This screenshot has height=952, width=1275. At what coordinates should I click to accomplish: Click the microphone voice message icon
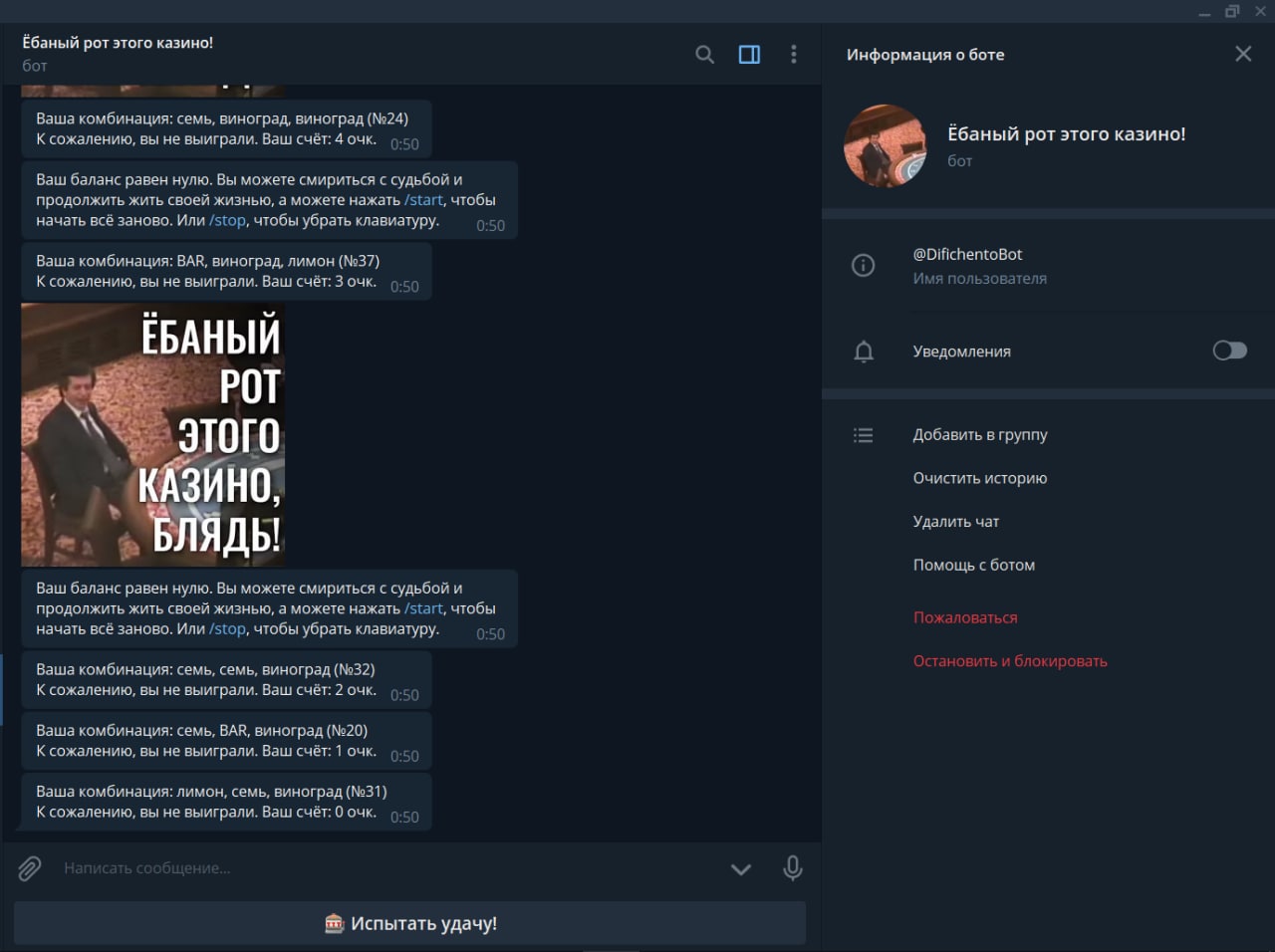point(793,868)
